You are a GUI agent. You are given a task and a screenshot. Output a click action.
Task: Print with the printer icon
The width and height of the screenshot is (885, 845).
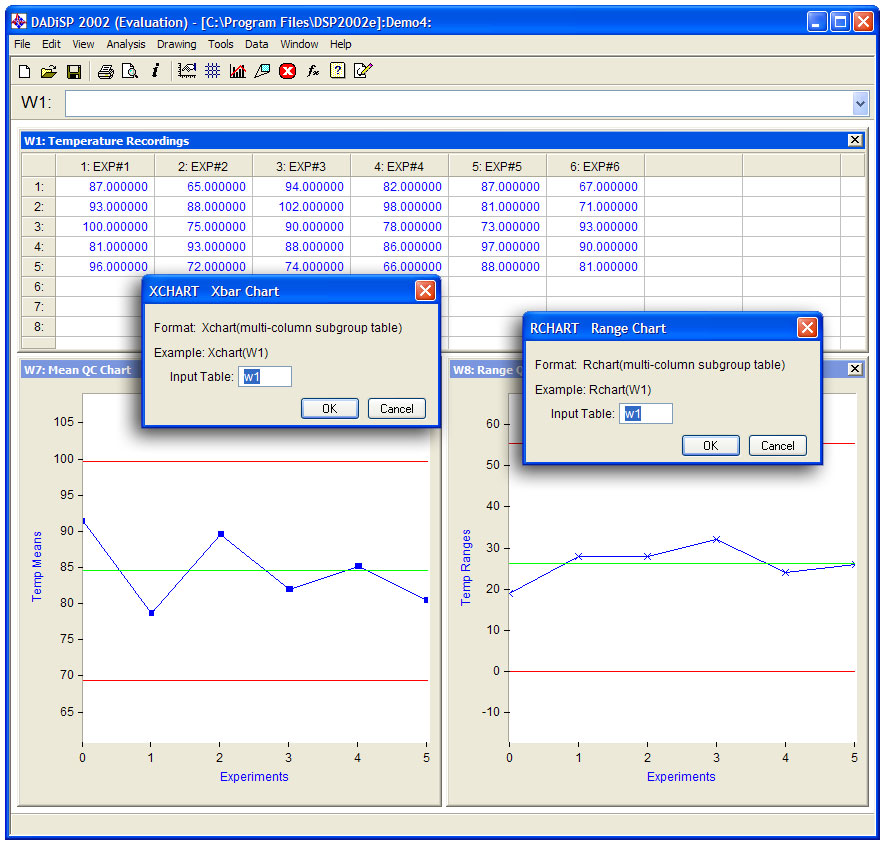tap(106, 71)
